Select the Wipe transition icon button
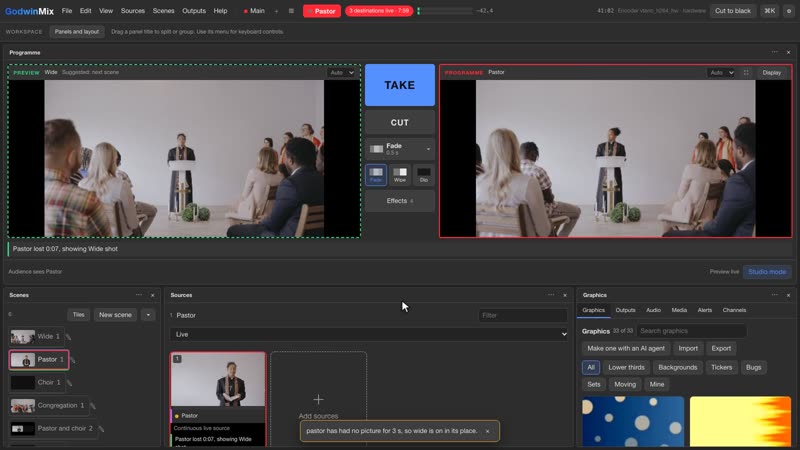The image size is (800, 450). [400, 175]
